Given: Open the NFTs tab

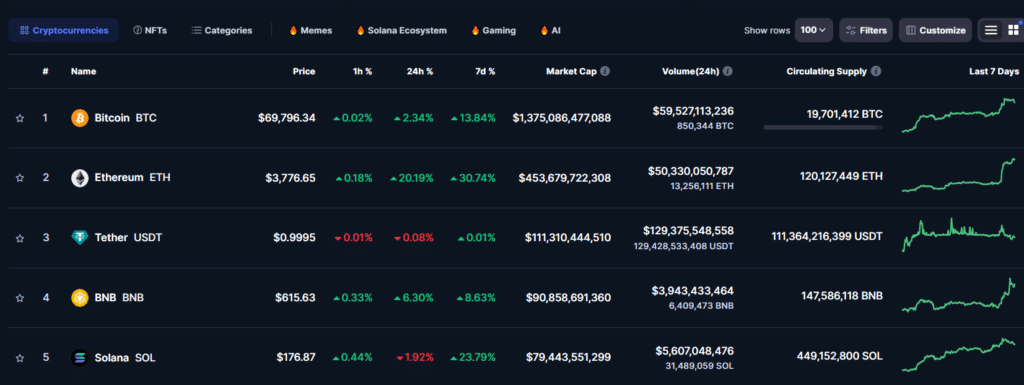Looking at the screenshot, I should point(150,30).
